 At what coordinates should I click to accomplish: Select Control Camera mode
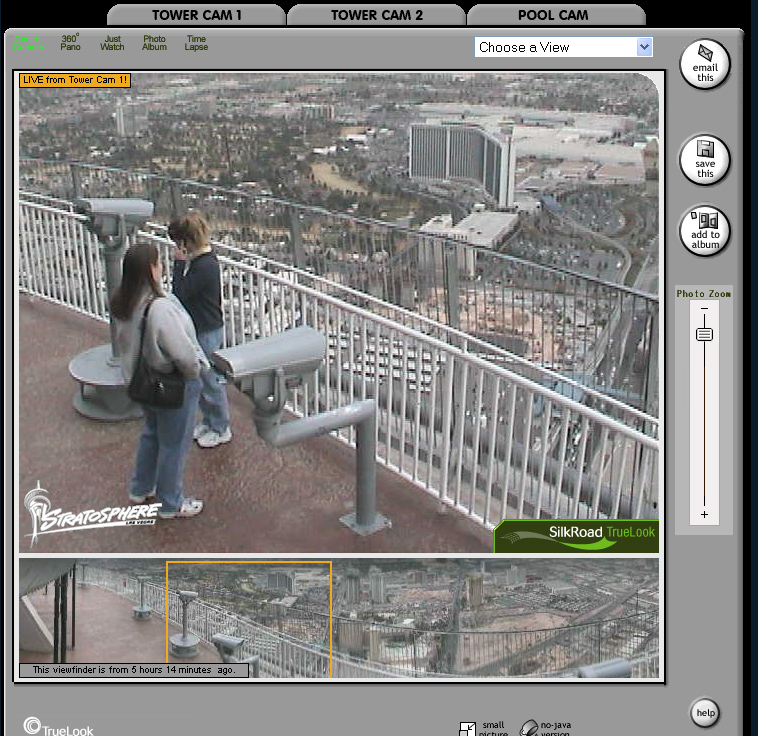coord(28,43)
